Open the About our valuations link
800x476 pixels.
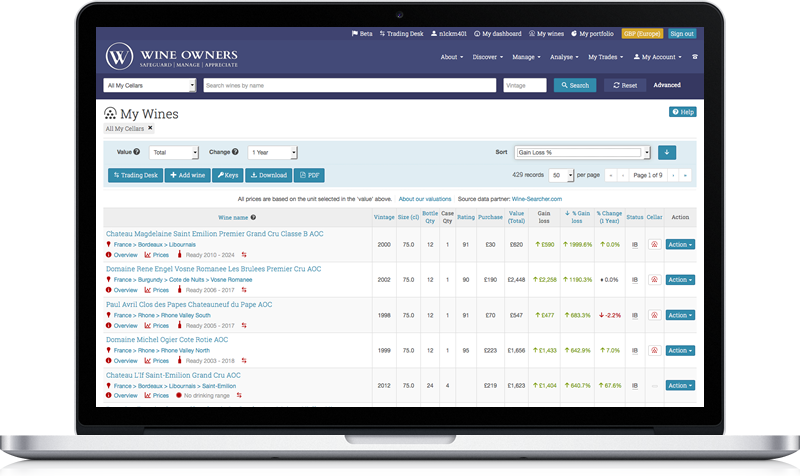pos(427,199)
